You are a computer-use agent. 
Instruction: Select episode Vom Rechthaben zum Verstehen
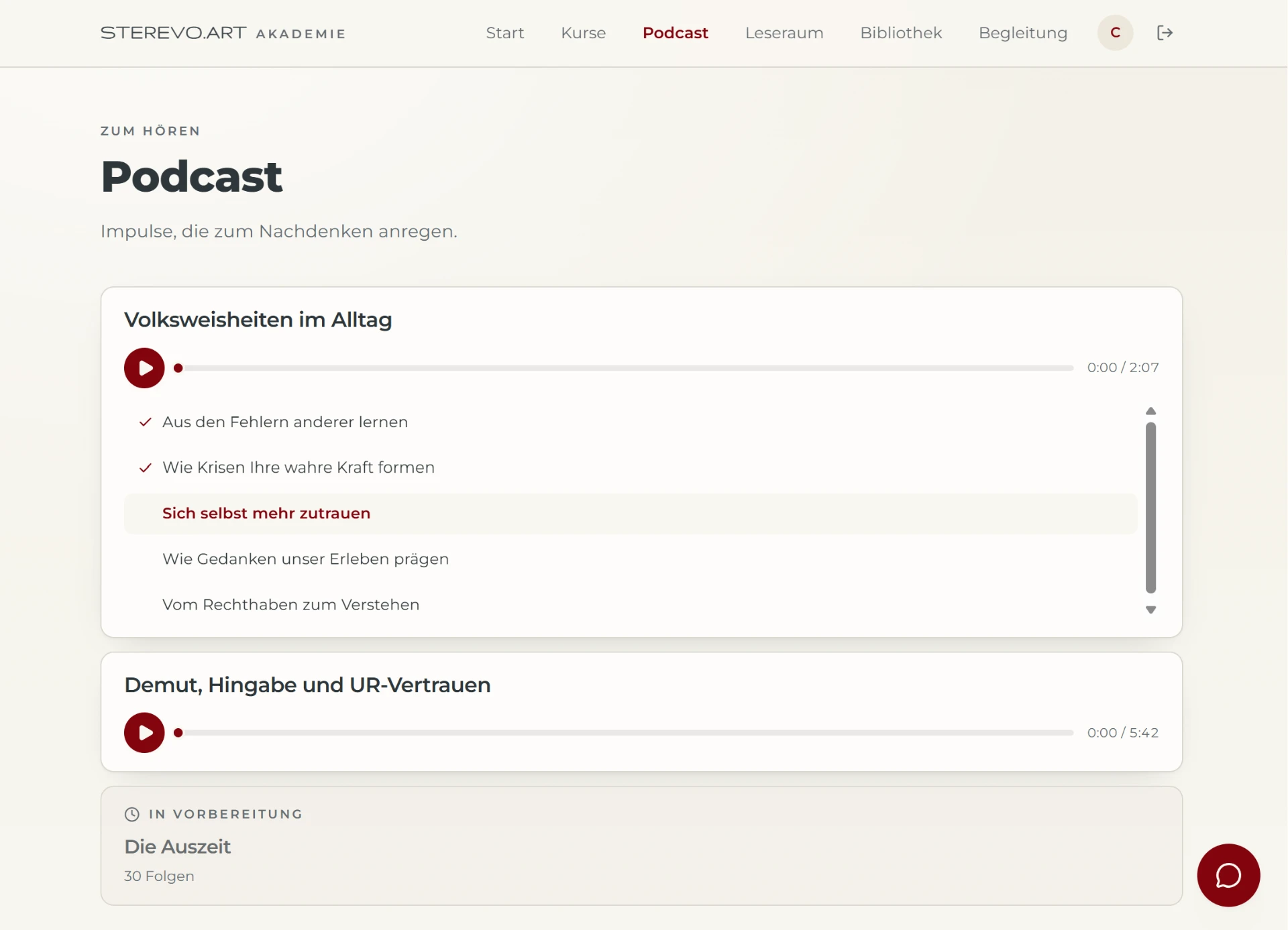click(x=631, y=605)
